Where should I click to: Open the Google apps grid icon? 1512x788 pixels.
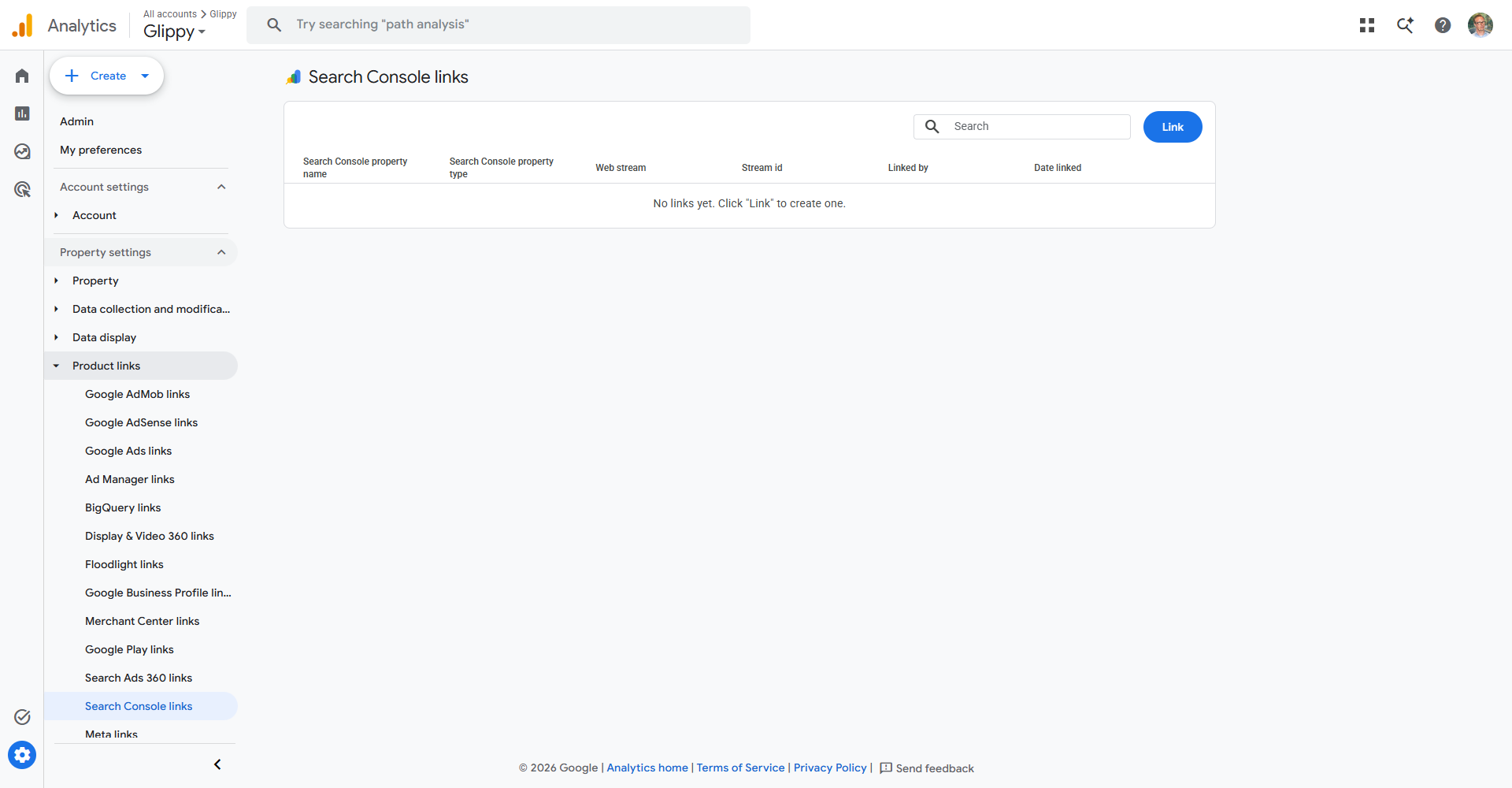tap(1367, 25)
